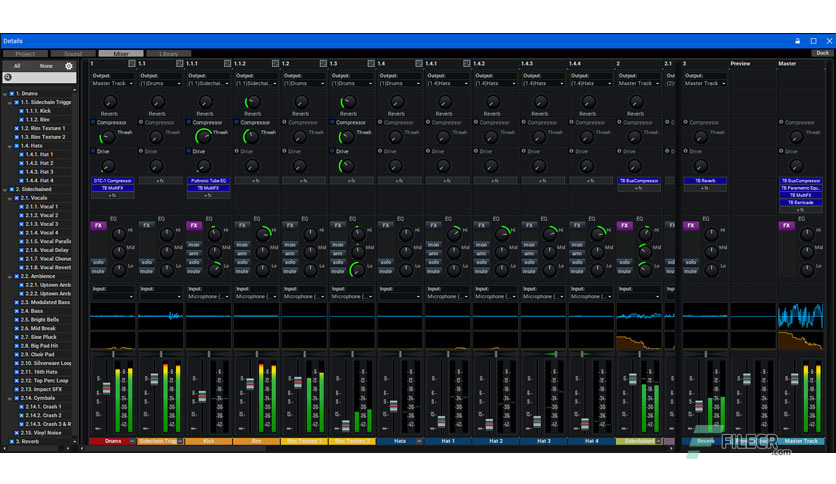Collapse the 2.14. Cymbals tree node
The width and height of the screenshot is (836, 484).
(x=10, y=398)
